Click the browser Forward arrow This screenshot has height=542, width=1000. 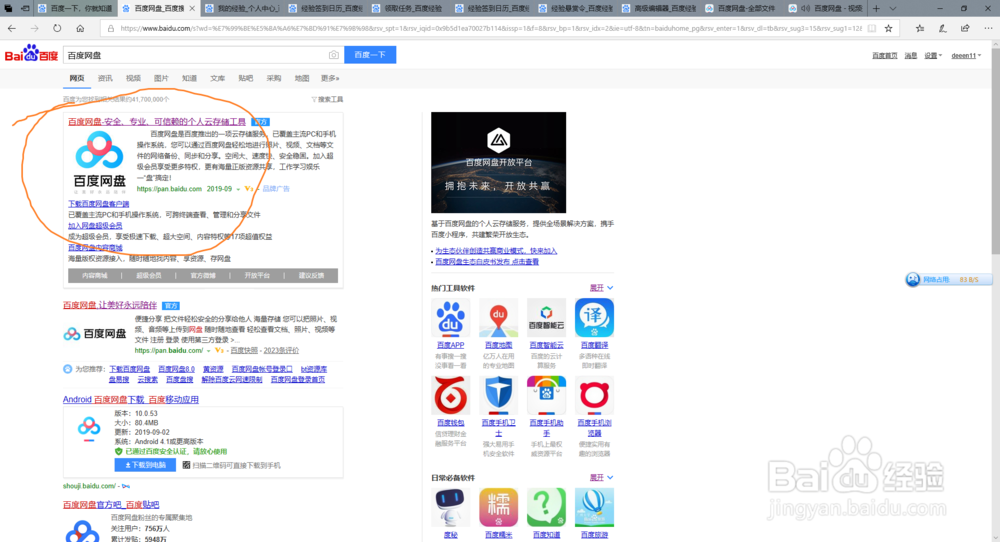click(34, 28)
